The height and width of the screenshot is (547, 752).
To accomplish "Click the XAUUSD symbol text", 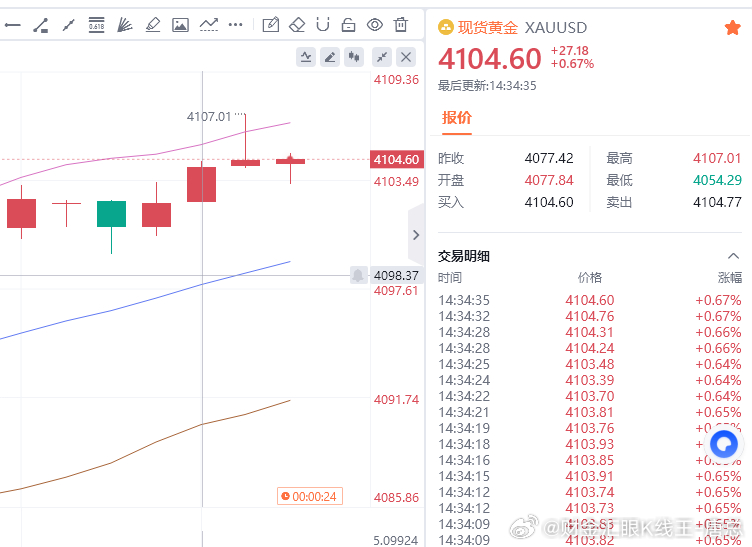I will click(556, 28).
